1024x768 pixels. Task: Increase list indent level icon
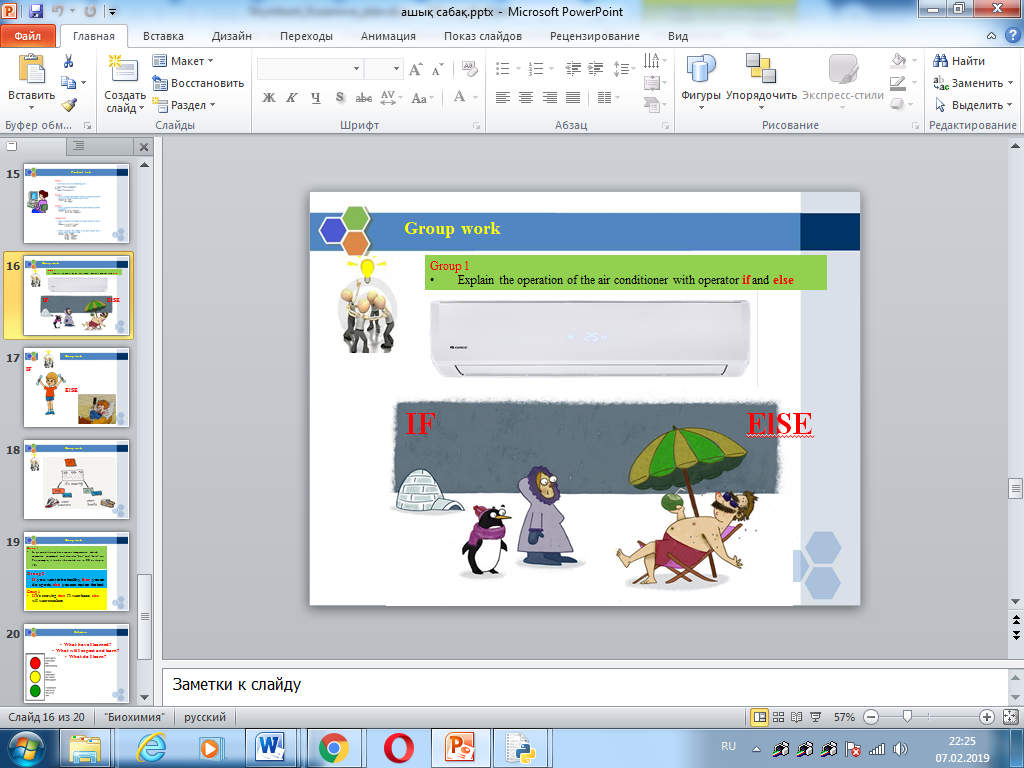596,68
